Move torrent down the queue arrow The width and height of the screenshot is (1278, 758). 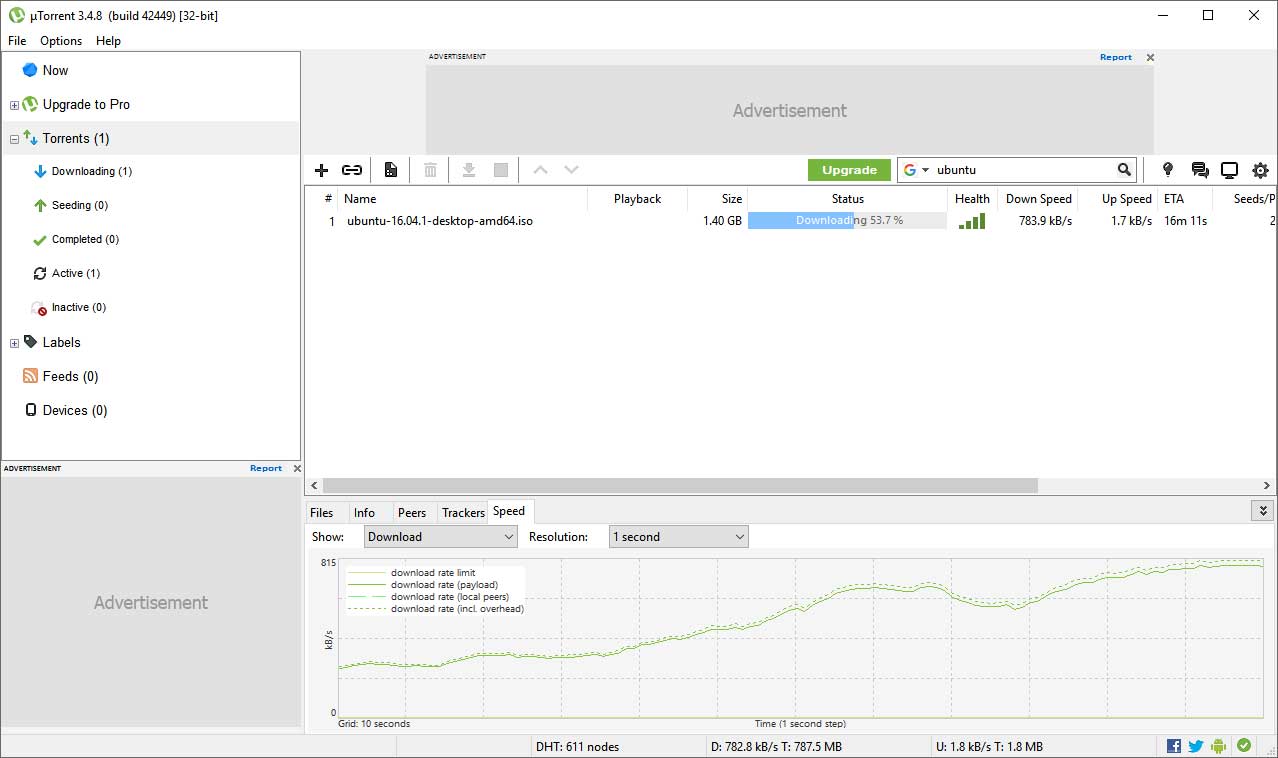571,171
